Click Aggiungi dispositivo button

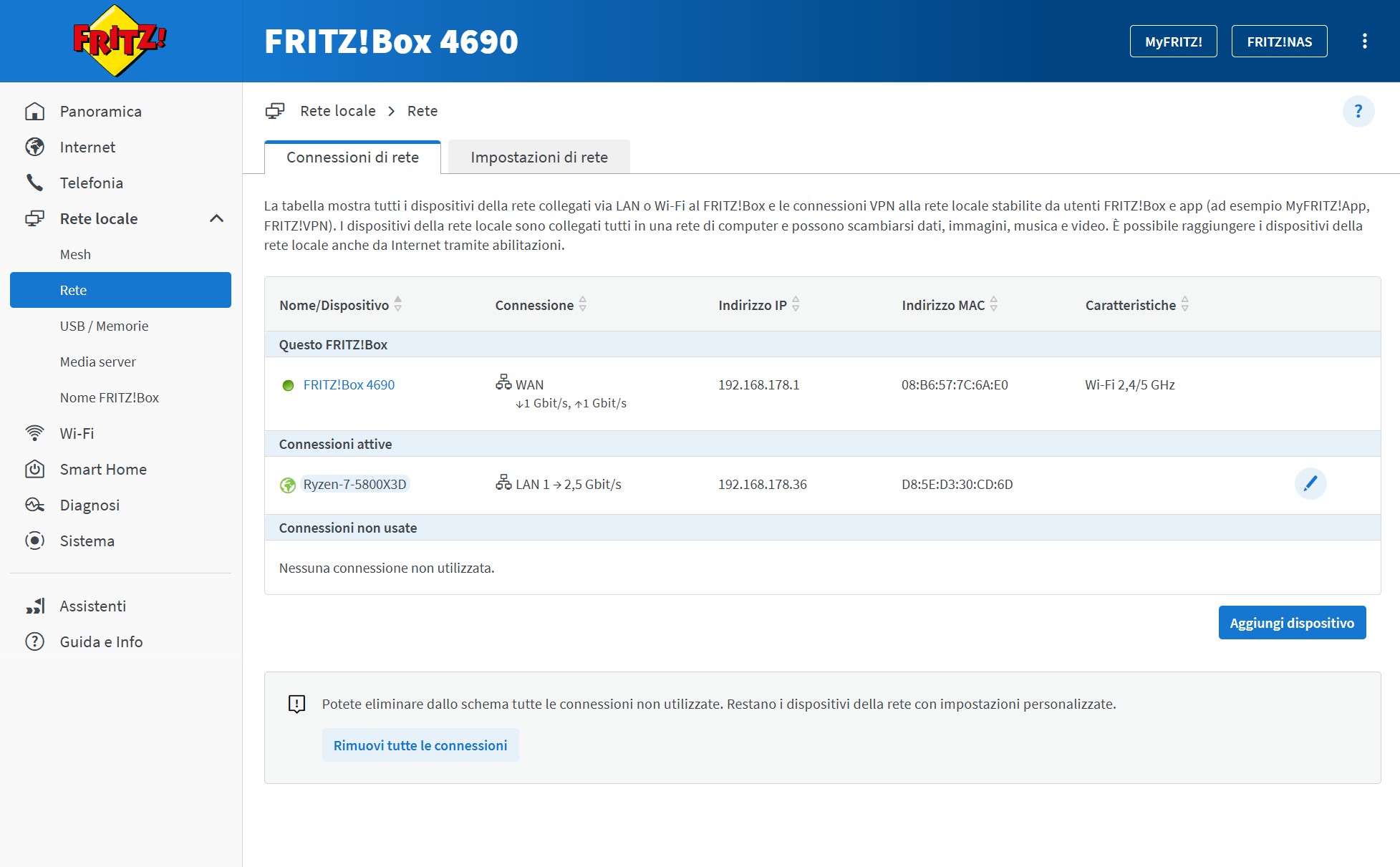1292,623
